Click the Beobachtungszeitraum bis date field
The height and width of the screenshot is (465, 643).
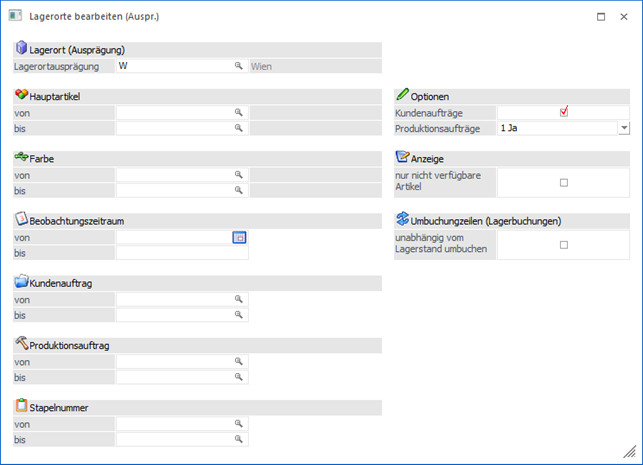181,253
